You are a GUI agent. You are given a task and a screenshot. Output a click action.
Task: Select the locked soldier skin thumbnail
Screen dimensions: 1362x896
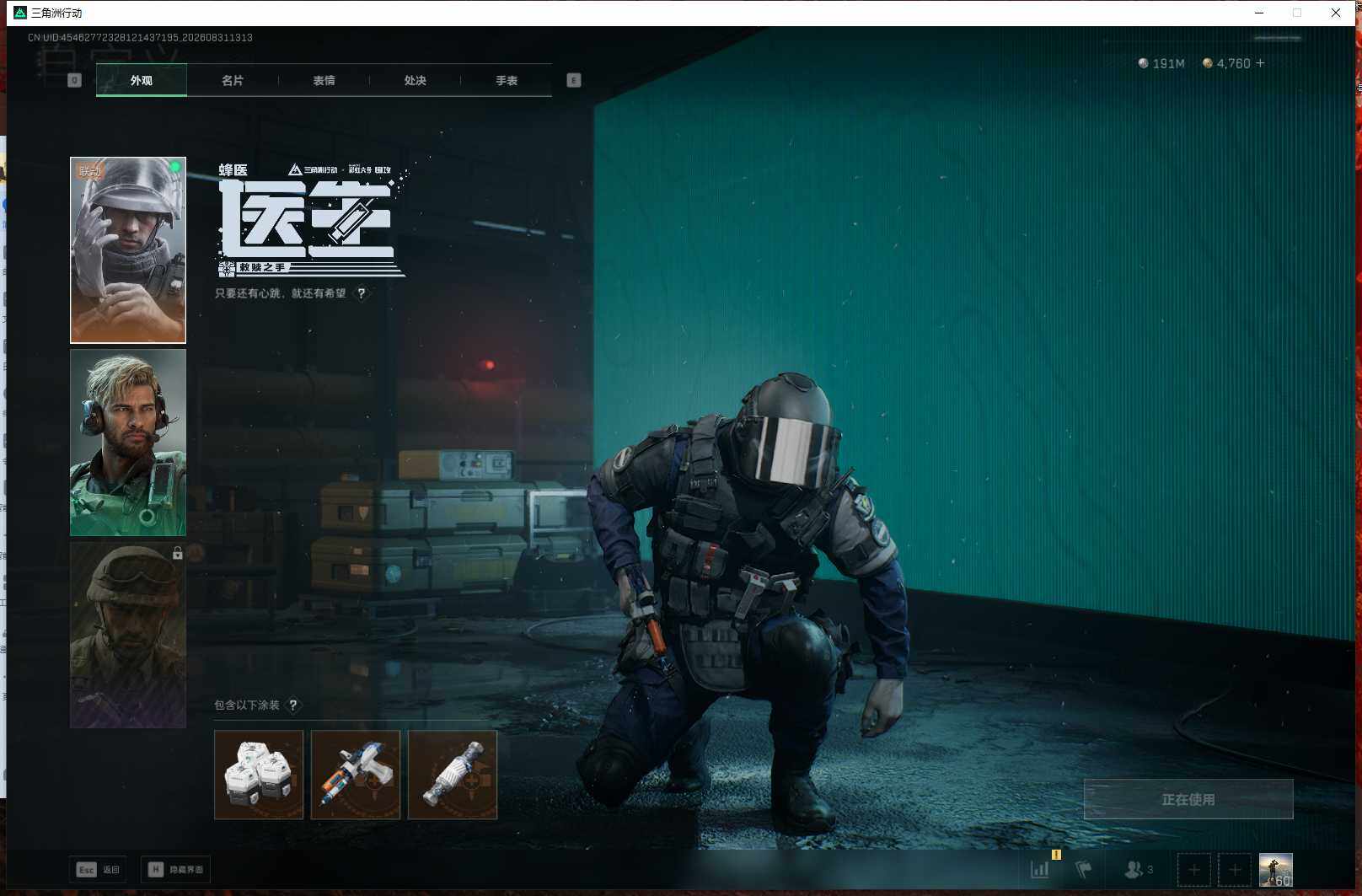pos(128,635)
